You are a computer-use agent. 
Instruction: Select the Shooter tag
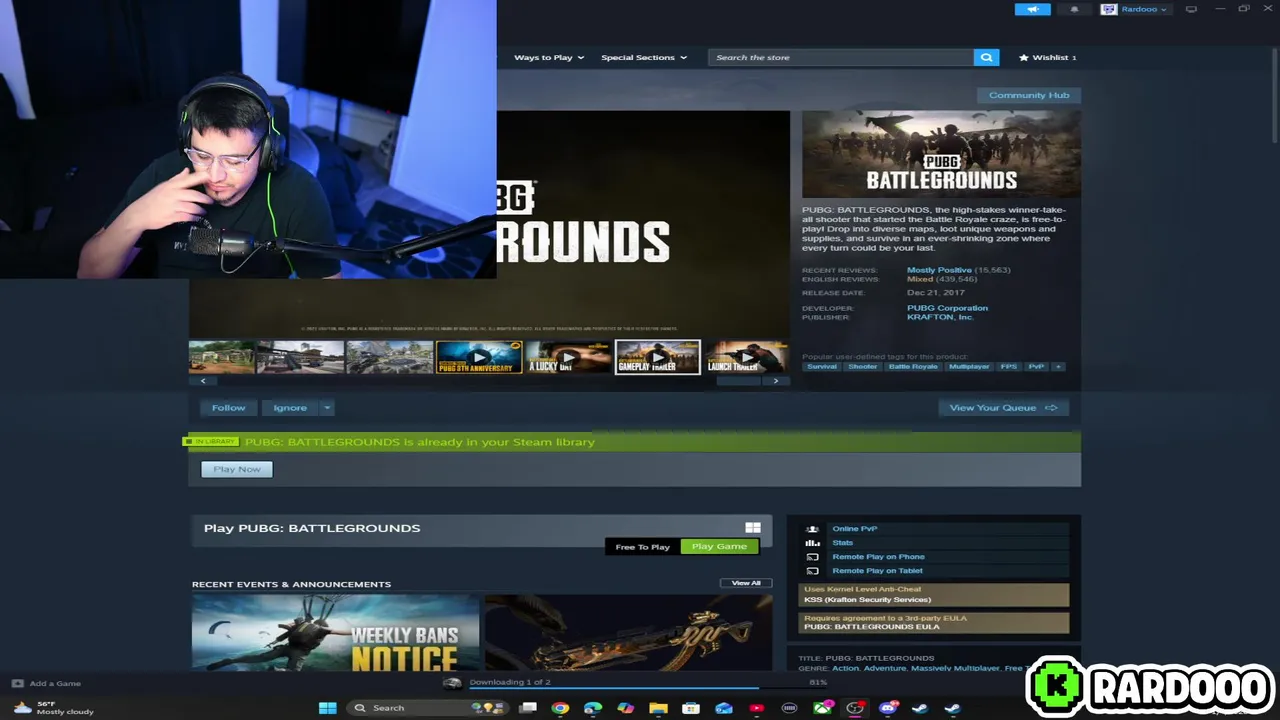click(862, 366)
